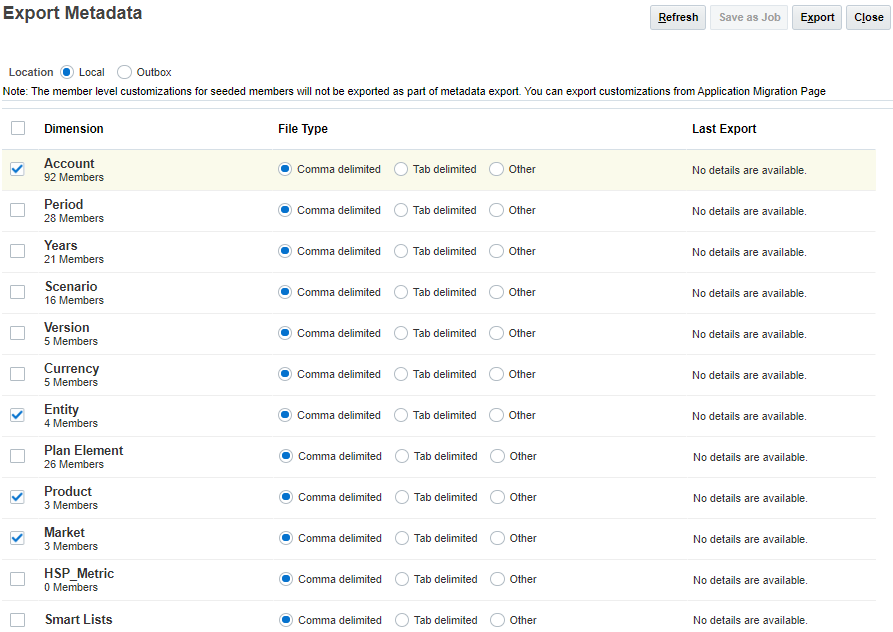Set Entity file type to Tab delimited
This screenshot has width=893, height=632.
(401, 415)
